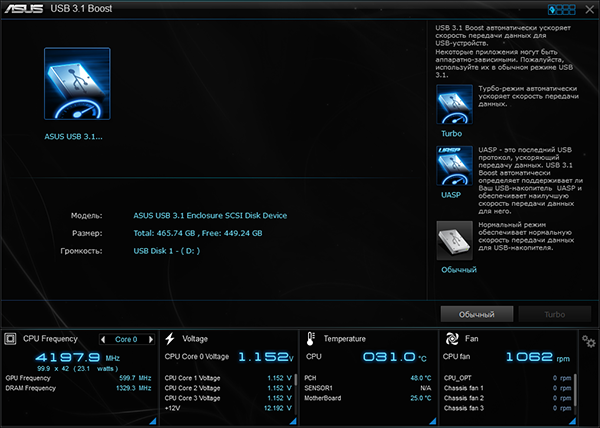The height and width of the screenshot is (428, 600).
Task: Close the USB 3.1 Boost window
Action: pyautogui.click(x=589, y=10)
